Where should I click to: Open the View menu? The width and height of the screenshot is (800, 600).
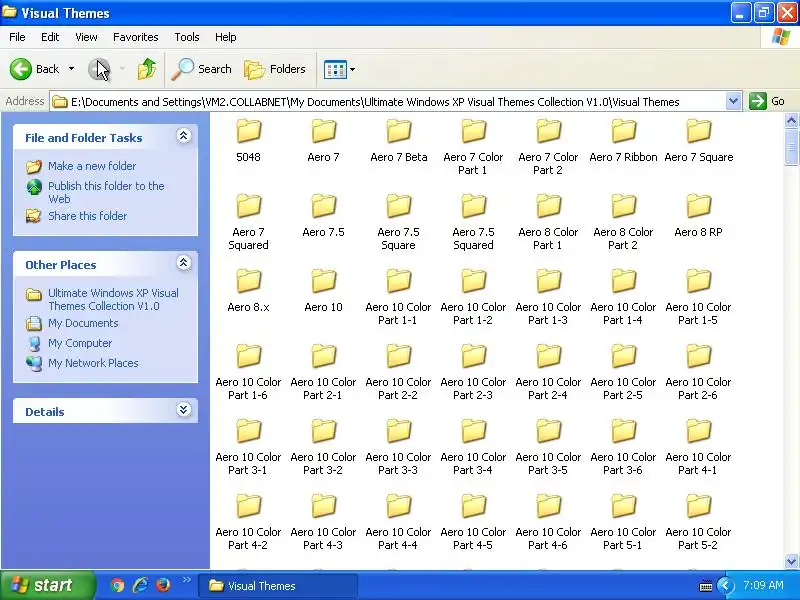(86, 37)
